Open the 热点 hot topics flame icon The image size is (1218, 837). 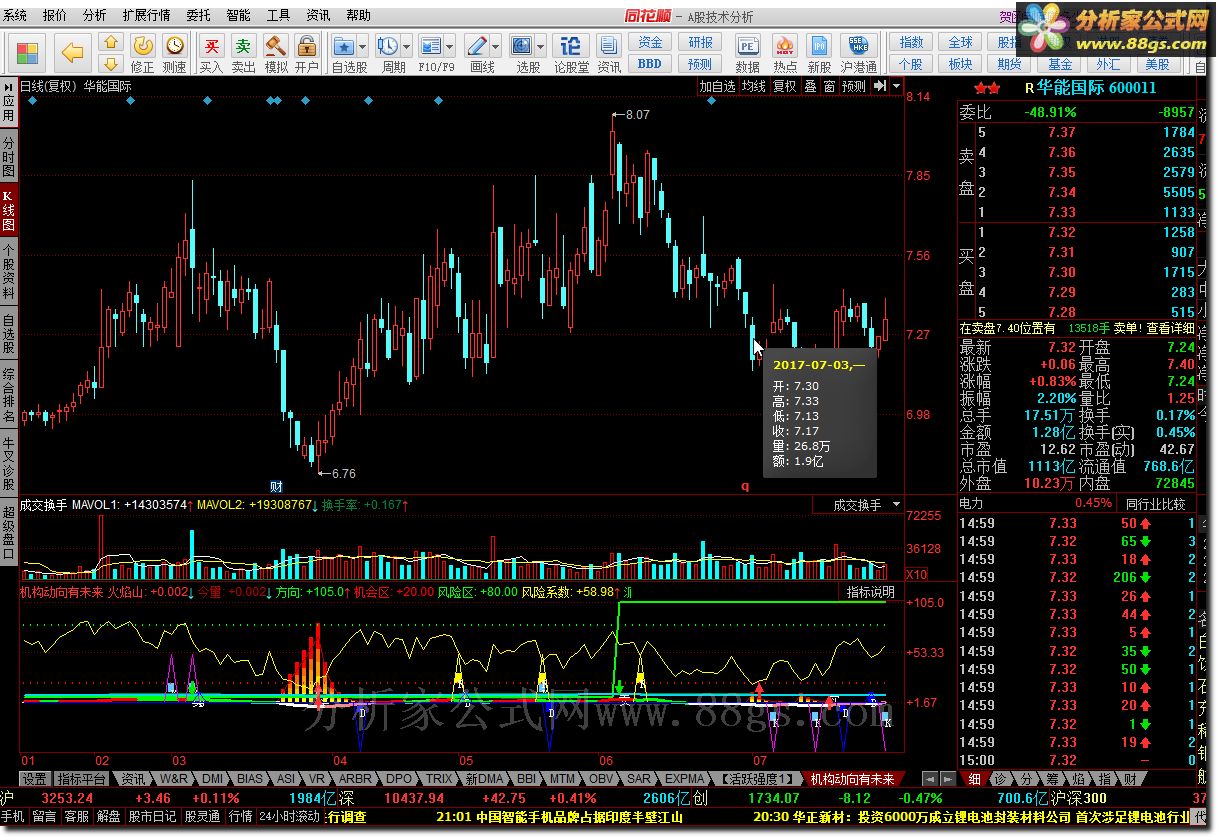coord(785,53)
